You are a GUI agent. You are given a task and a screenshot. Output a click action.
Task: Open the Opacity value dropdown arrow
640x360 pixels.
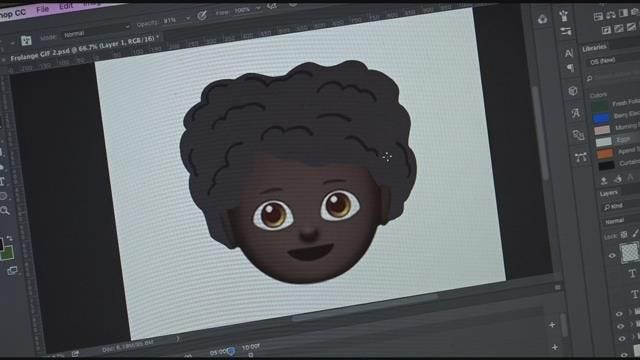187,18
